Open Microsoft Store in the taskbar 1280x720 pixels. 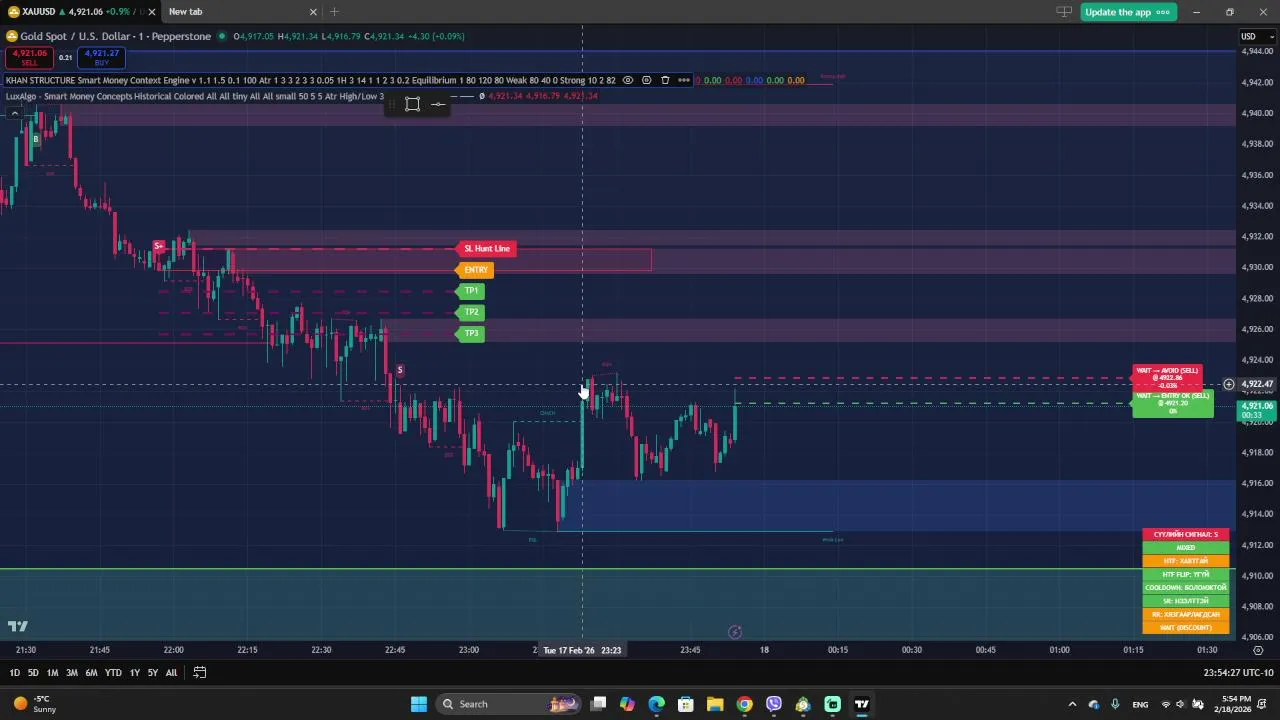point(686,704)
